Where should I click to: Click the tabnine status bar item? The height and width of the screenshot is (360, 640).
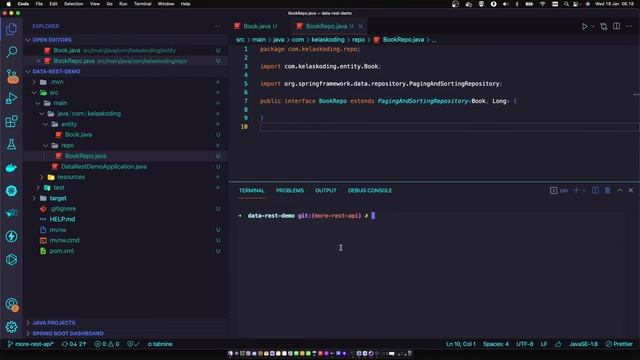160,344
